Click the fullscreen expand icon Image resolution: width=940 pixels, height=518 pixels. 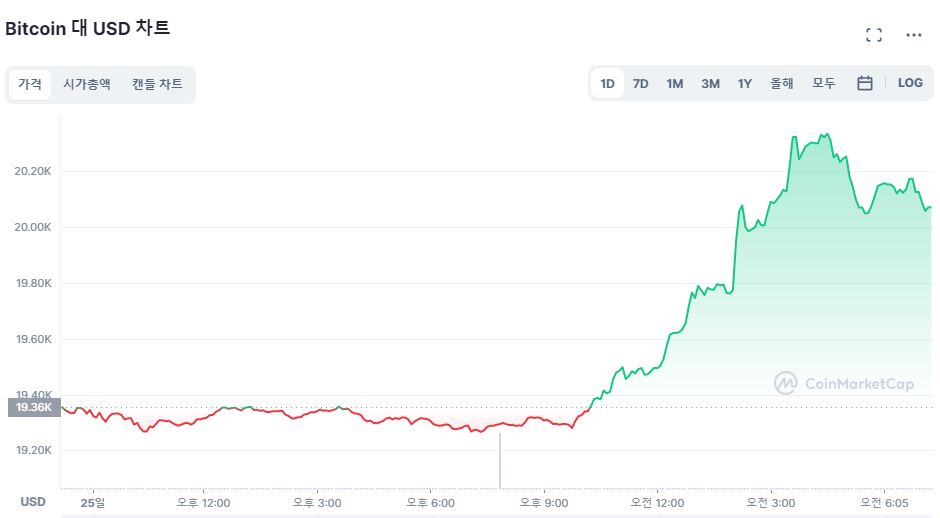click(x=873, y=35)
